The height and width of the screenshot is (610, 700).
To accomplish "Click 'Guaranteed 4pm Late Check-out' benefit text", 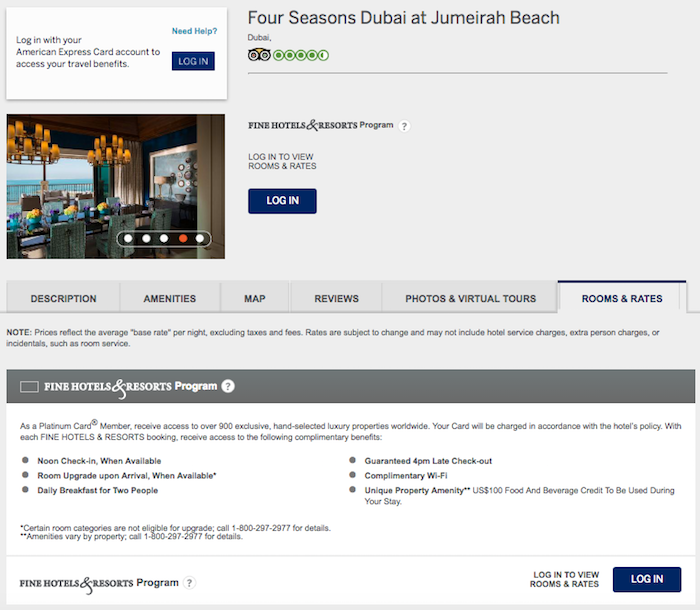I will click(x=428, y=461).
